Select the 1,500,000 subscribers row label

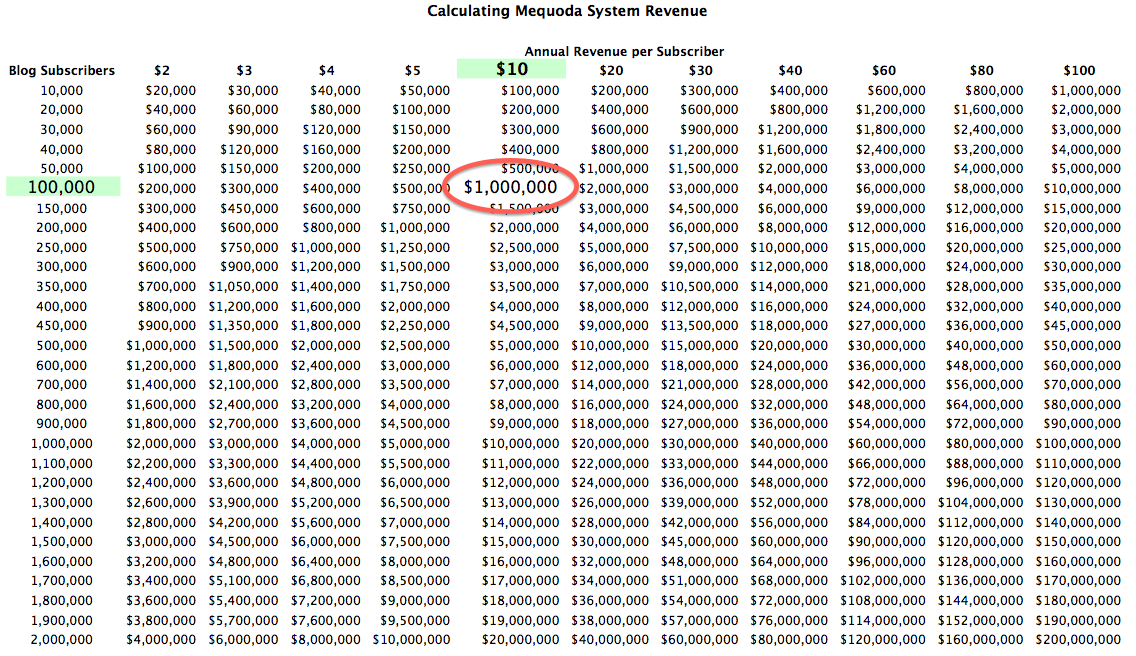click(62, 541)
